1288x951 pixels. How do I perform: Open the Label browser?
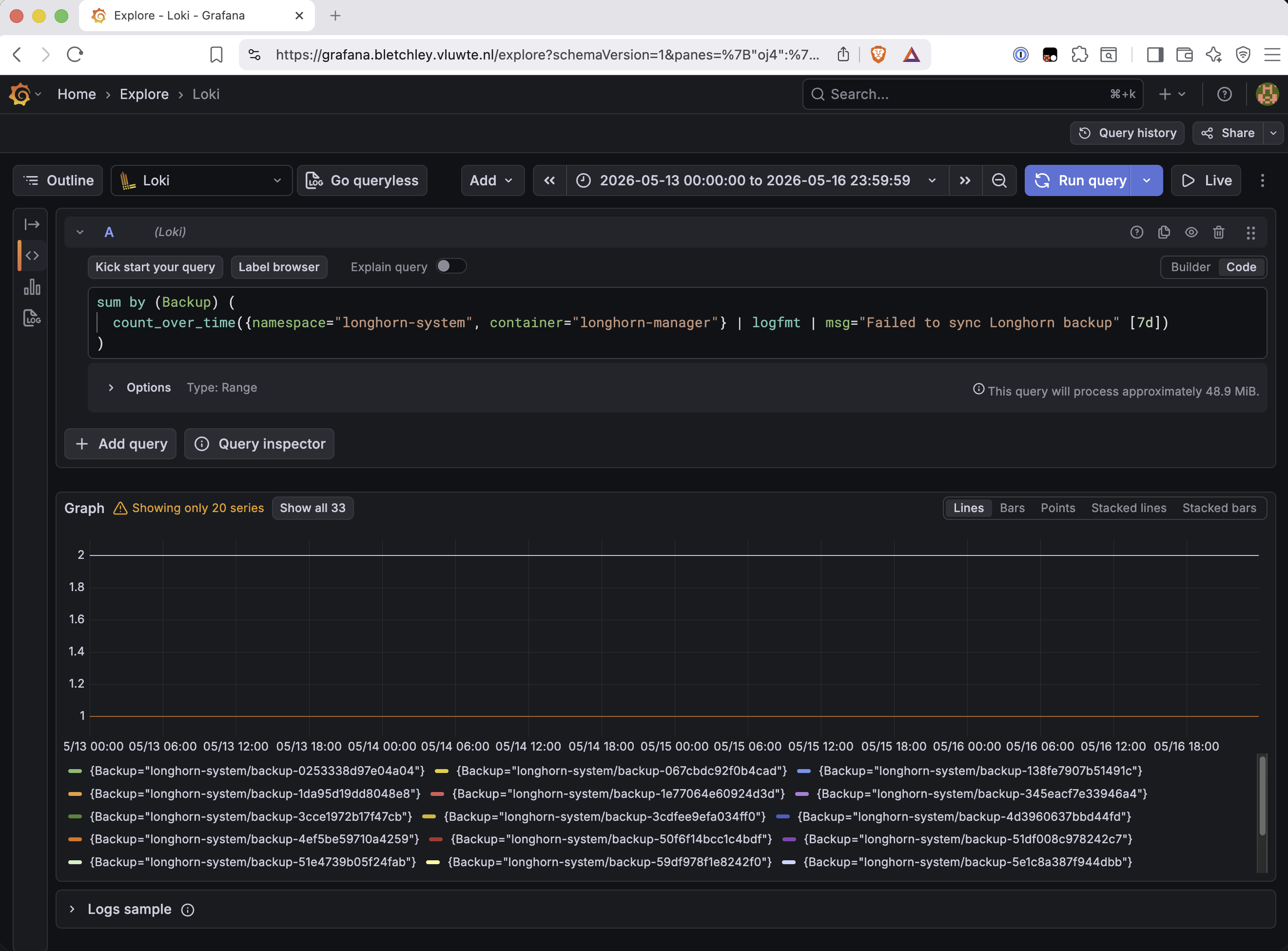coord(278,267)
